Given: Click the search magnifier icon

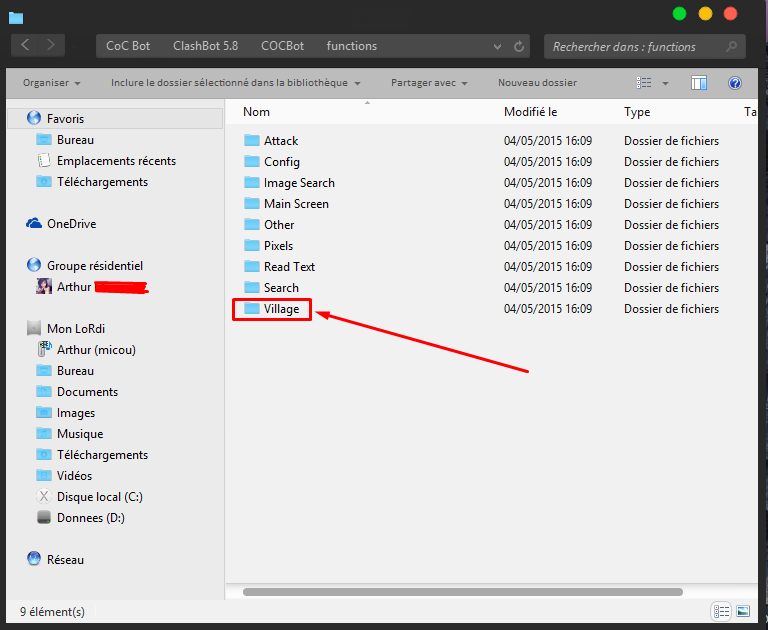Looking at the screenshot, I should [x=731, y=47].
